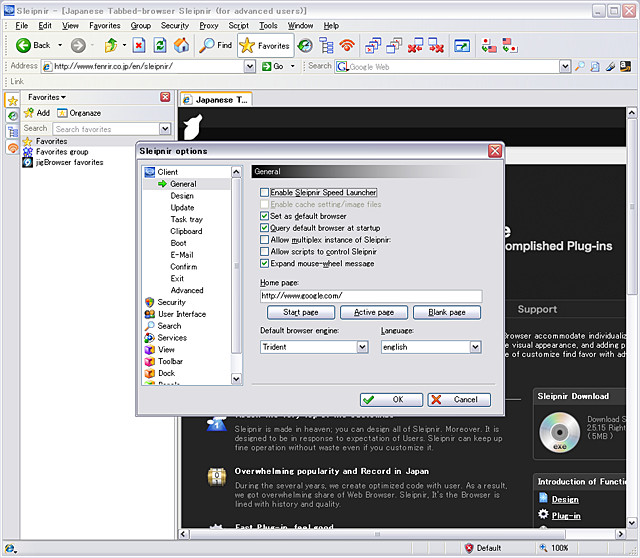Open the address bar URL dropdown

tap(250, 66)
